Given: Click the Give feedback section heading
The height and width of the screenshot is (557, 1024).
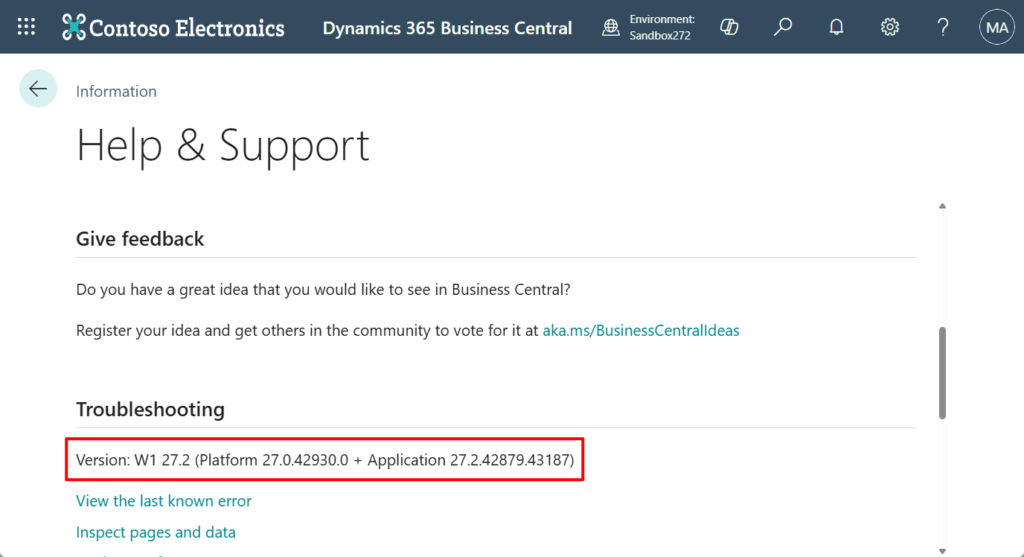Looking at the screenshot, I should point(140,239).
